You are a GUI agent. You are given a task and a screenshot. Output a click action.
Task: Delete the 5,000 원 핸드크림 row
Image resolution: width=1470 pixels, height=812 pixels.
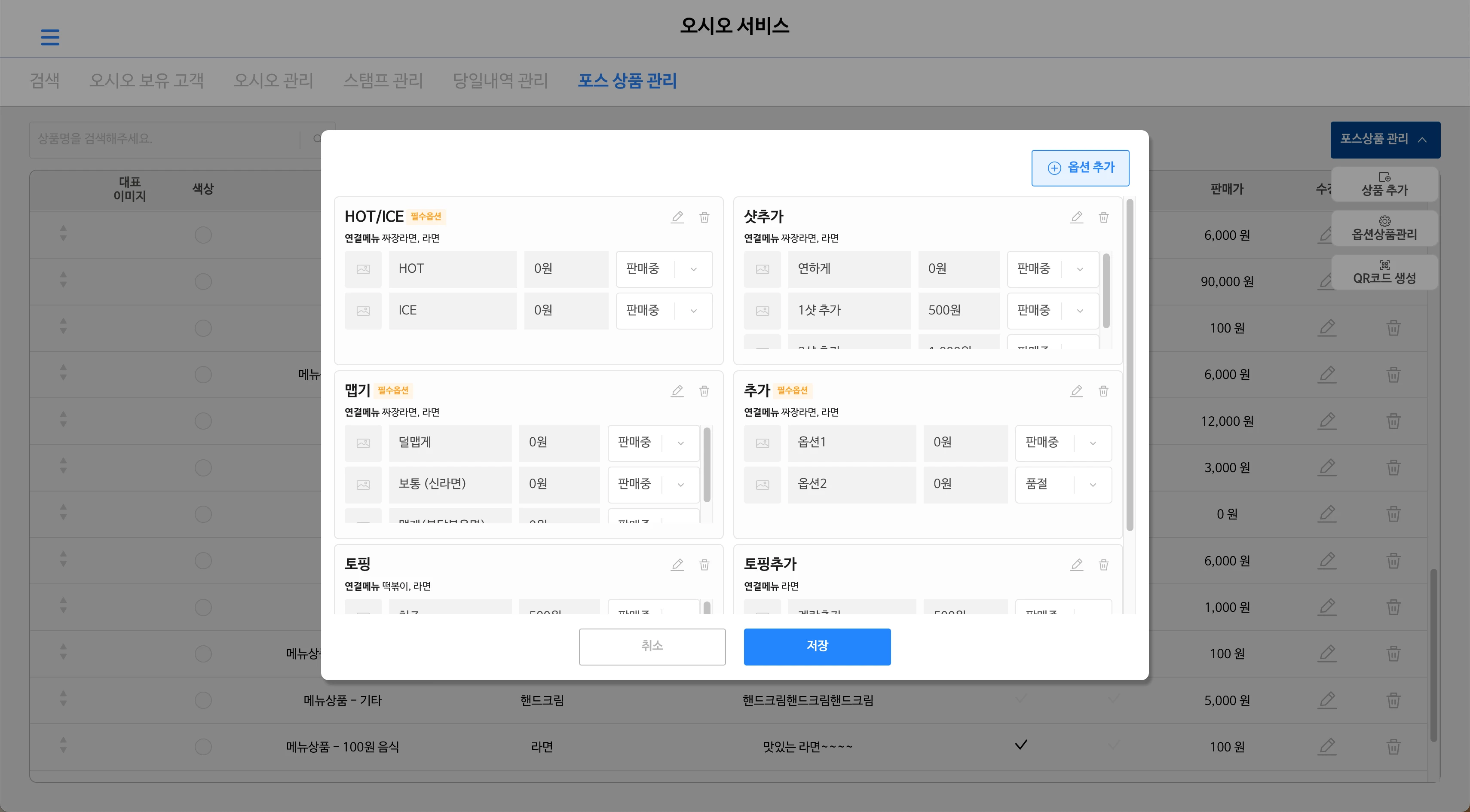point(1393,700)
